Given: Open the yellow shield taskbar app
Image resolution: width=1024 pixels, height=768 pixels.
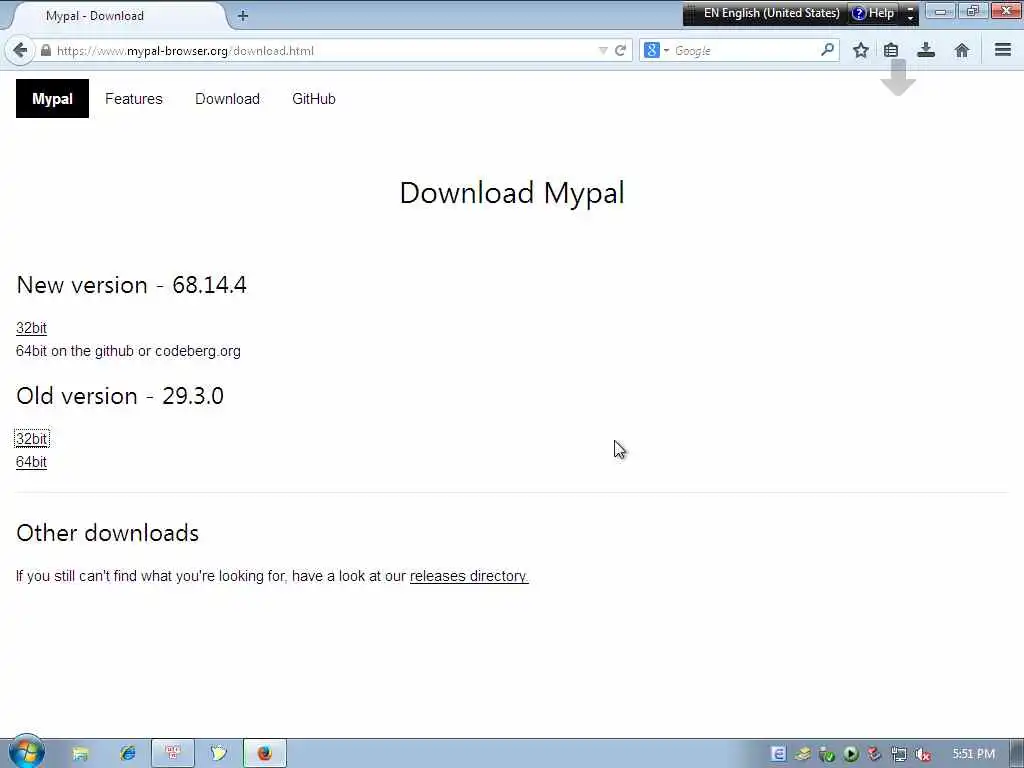Looking at the screenshot, I should [219, 754].
